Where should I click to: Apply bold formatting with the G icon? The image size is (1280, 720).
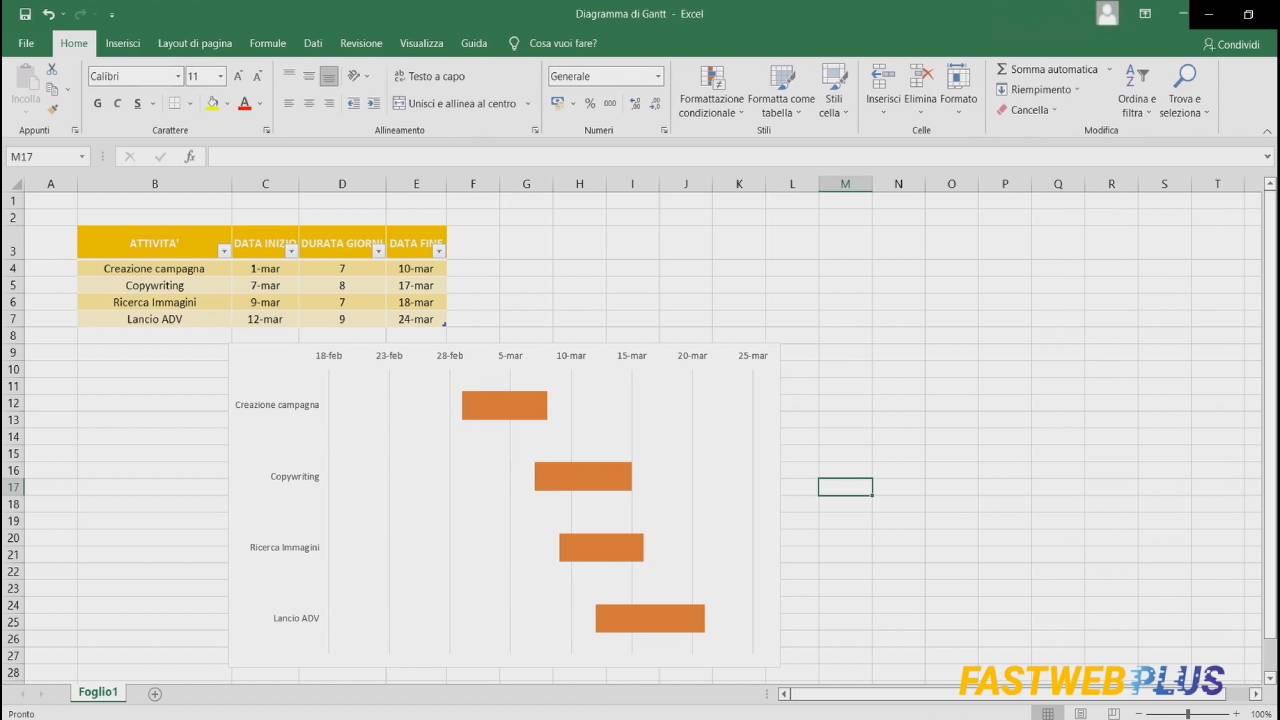97,103
